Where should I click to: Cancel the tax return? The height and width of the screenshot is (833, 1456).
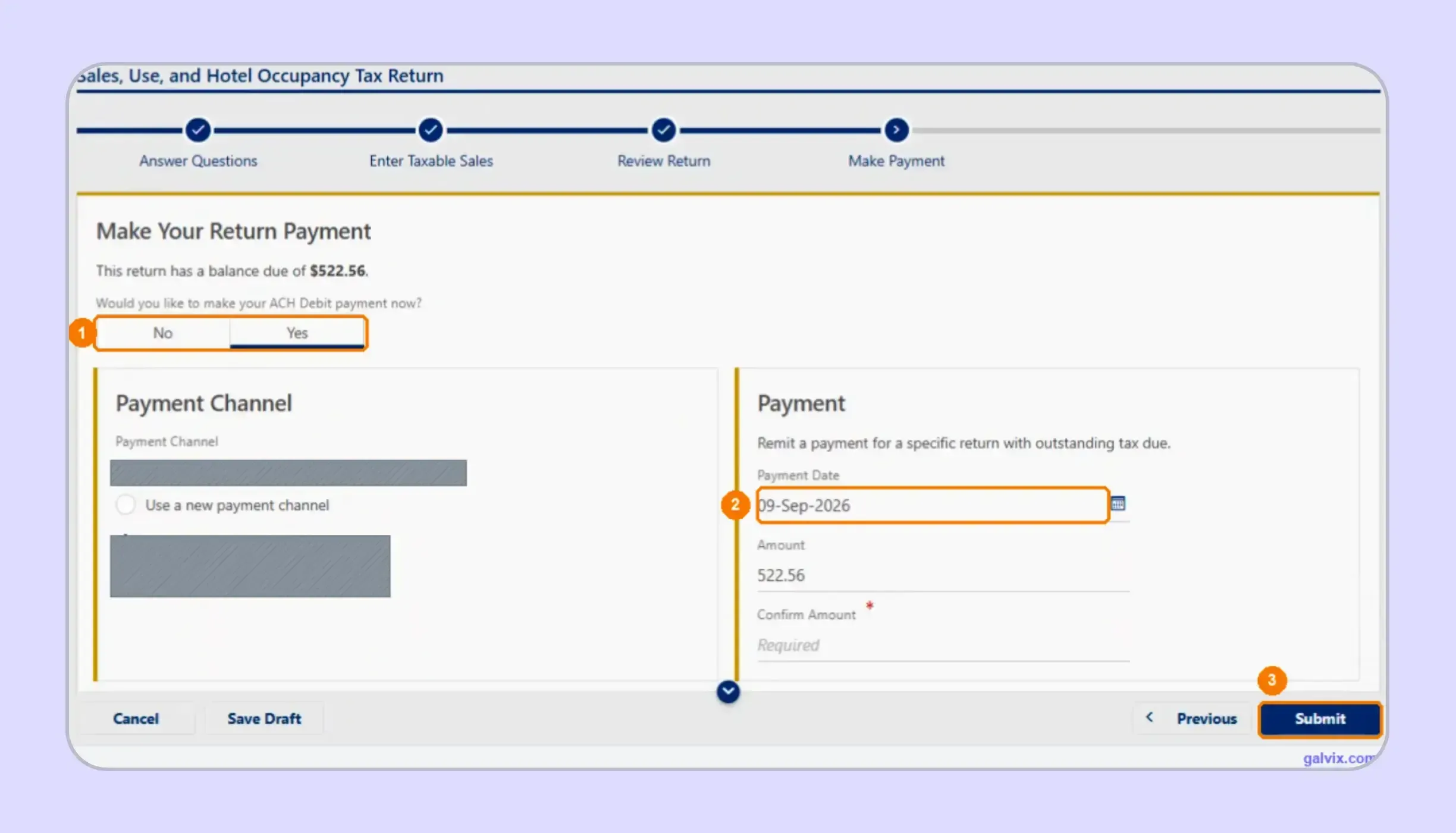[136, 719]
